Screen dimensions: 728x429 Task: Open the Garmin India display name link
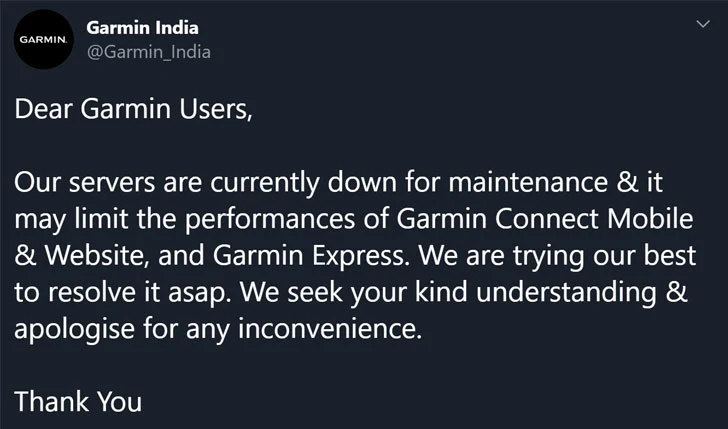[143, 28]
